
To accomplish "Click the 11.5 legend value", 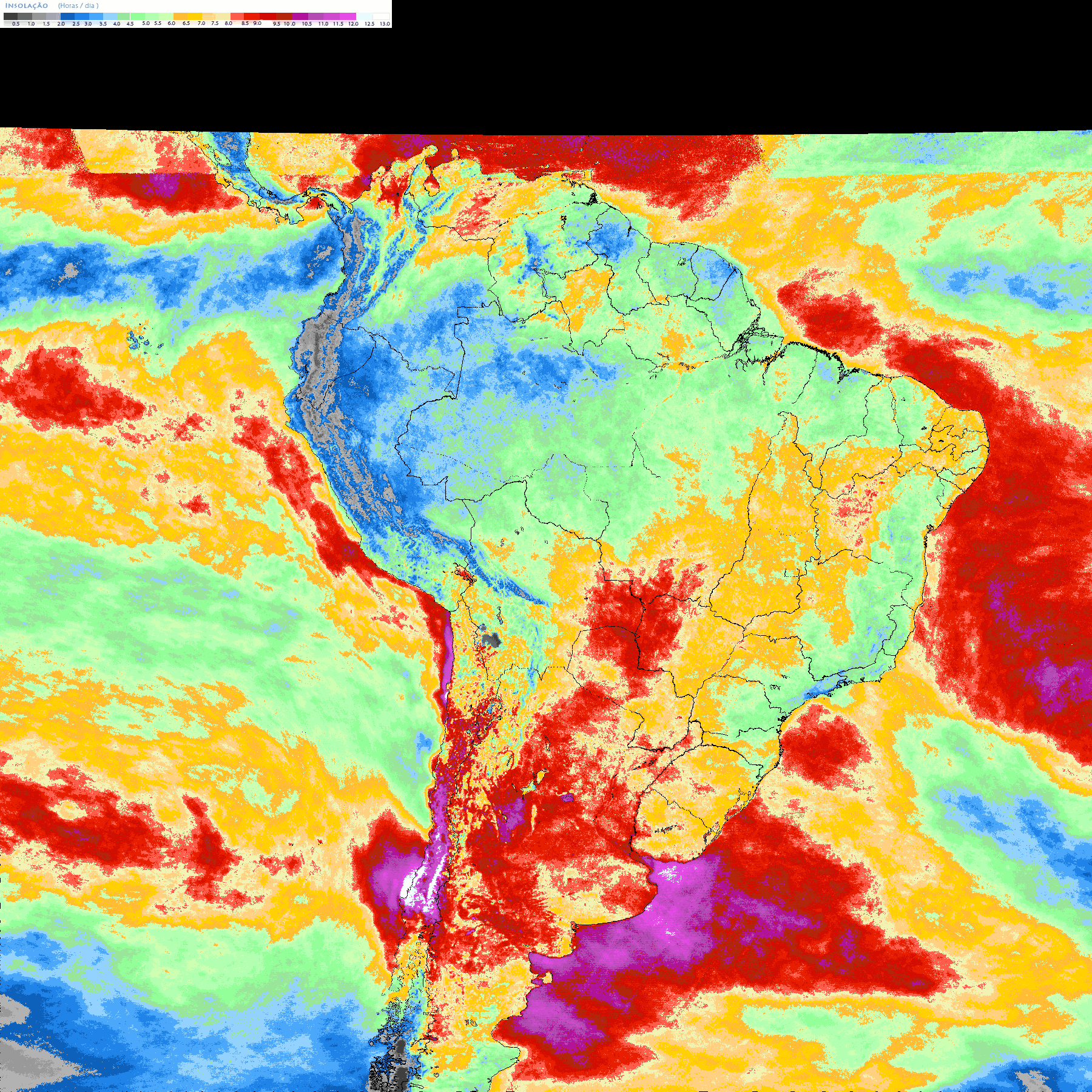I will click(x=338, y=24).
